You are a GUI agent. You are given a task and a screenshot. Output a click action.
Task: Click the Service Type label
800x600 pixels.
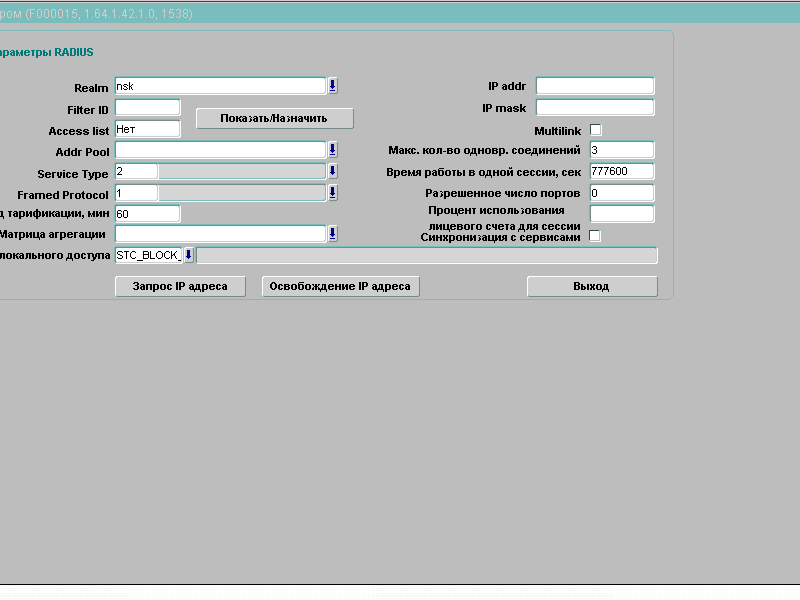(x=73, y=174)
